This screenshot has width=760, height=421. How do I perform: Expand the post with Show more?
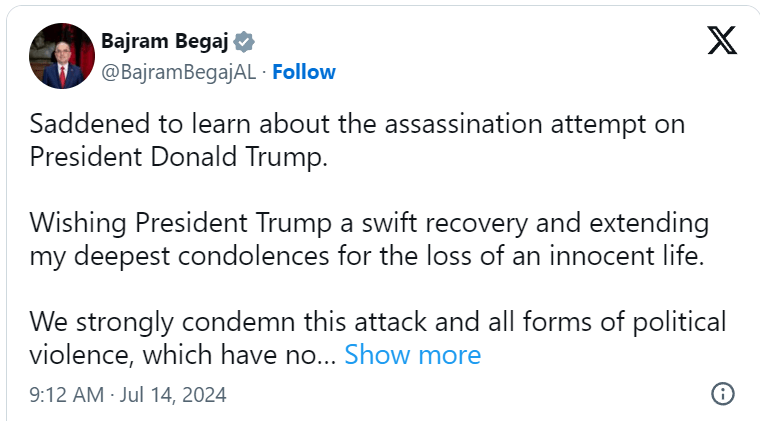pyautogui.click(x=412, y=355)
